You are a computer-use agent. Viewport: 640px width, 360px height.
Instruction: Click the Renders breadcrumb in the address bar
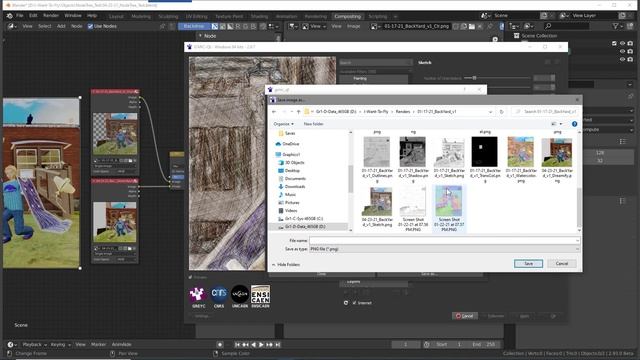(403, 111)
